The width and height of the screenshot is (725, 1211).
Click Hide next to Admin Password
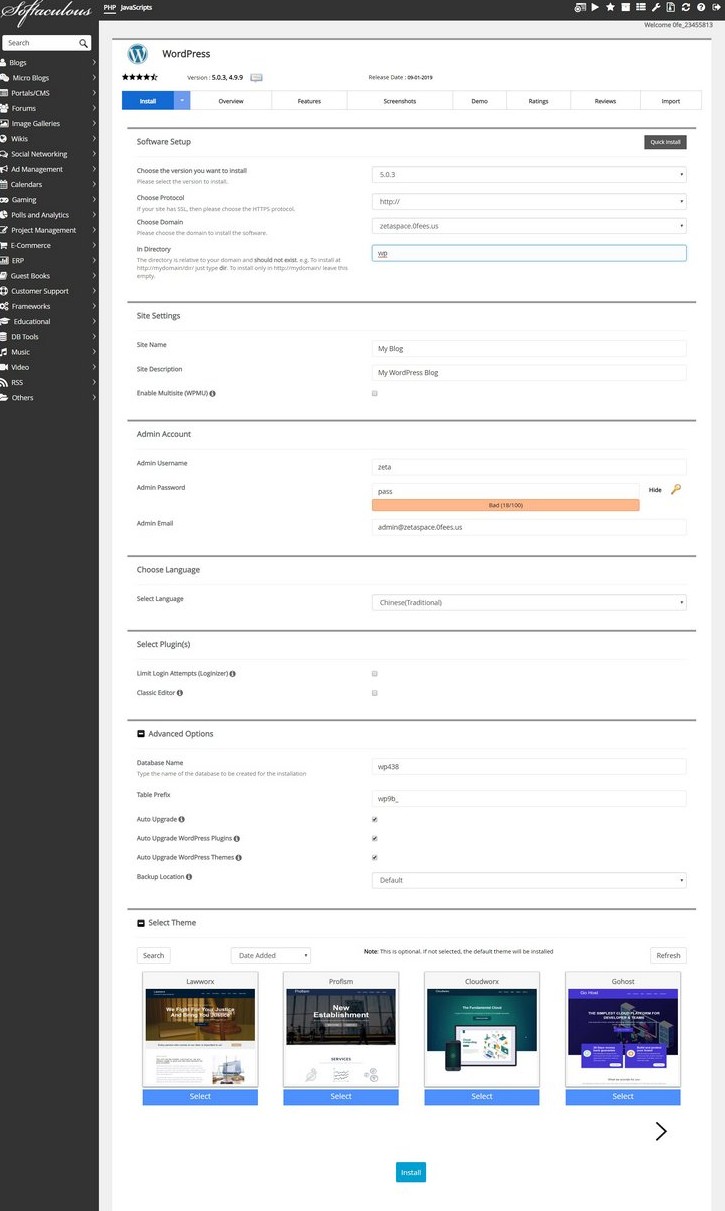(x=655, y=490)
